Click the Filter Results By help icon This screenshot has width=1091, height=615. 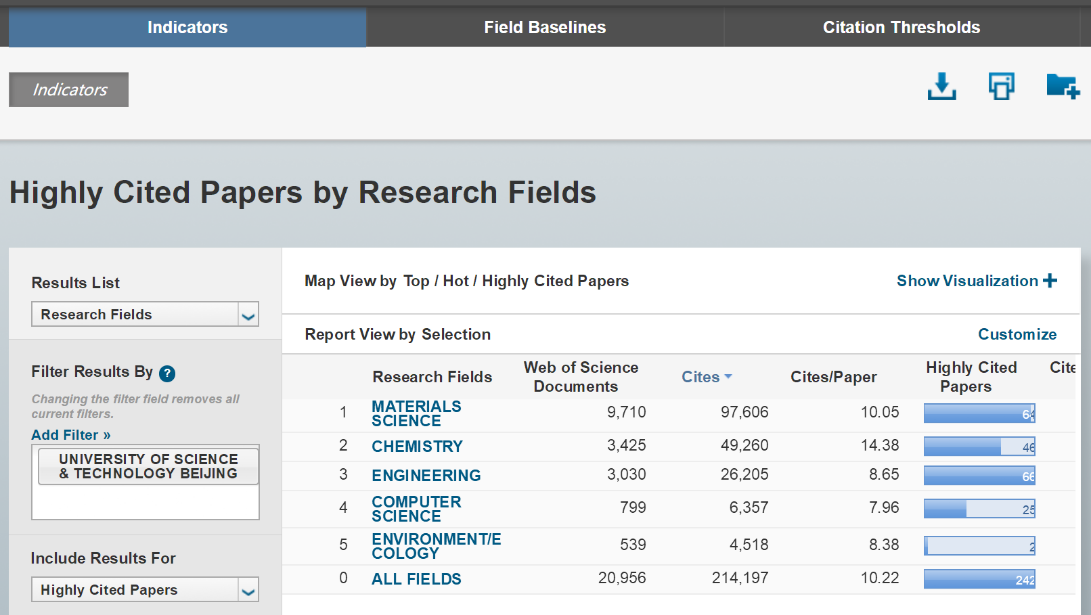click(167, 373)
